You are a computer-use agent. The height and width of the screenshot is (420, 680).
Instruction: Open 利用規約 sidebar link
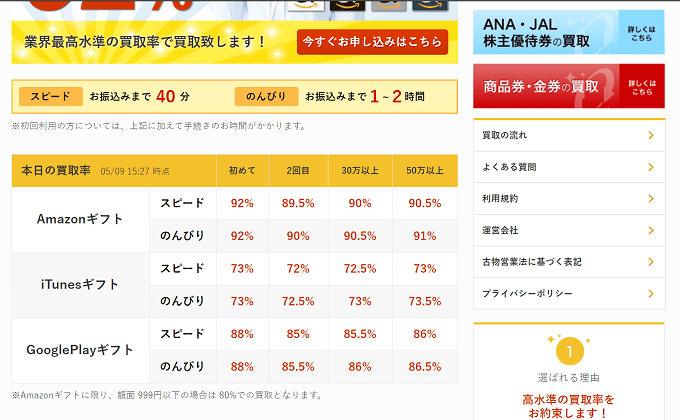point(569,199)
